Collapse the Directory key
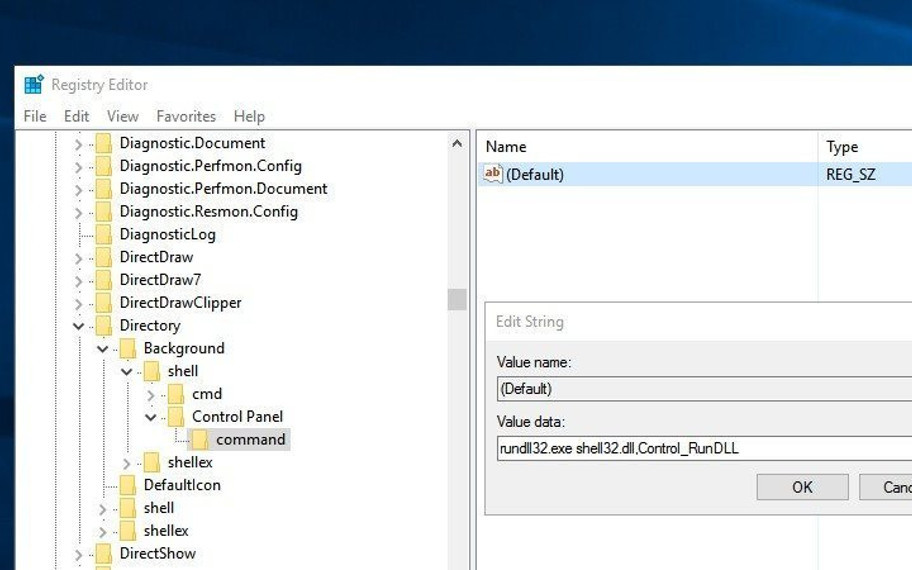Image resolution: width=912 pixels, height=570 pixels. click(x=79, y=326)
